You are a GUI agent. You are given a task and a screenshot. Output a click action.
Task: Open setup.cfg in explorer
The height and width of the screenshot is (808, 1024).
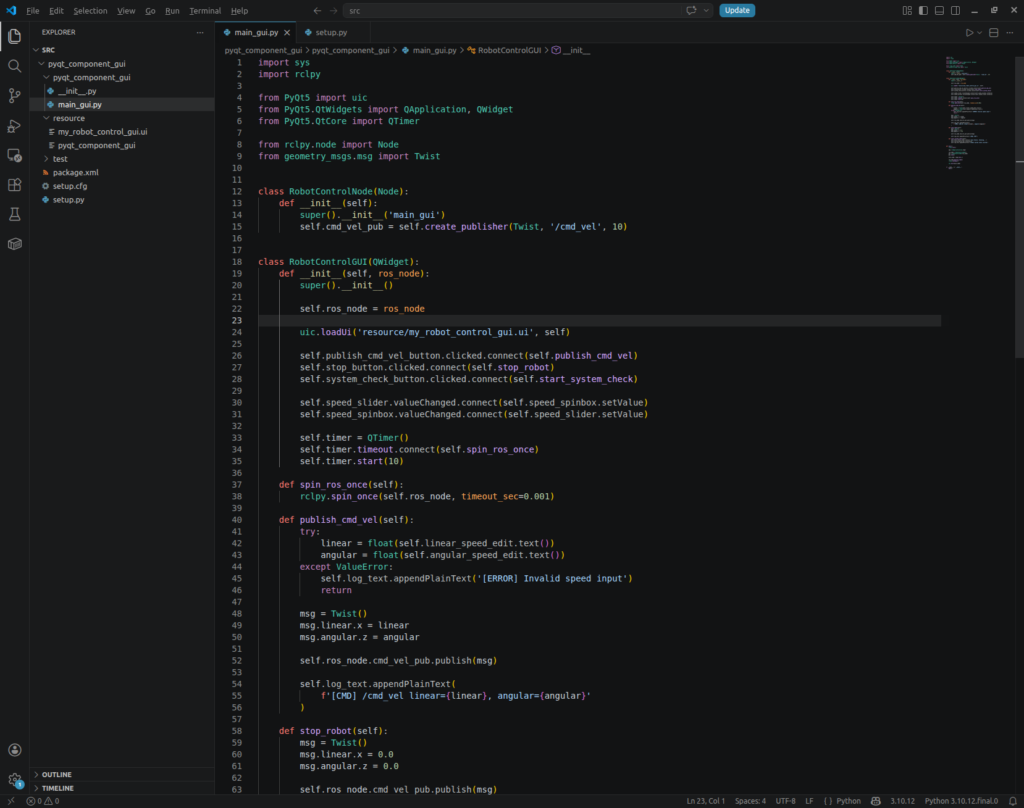coord(70,186)
